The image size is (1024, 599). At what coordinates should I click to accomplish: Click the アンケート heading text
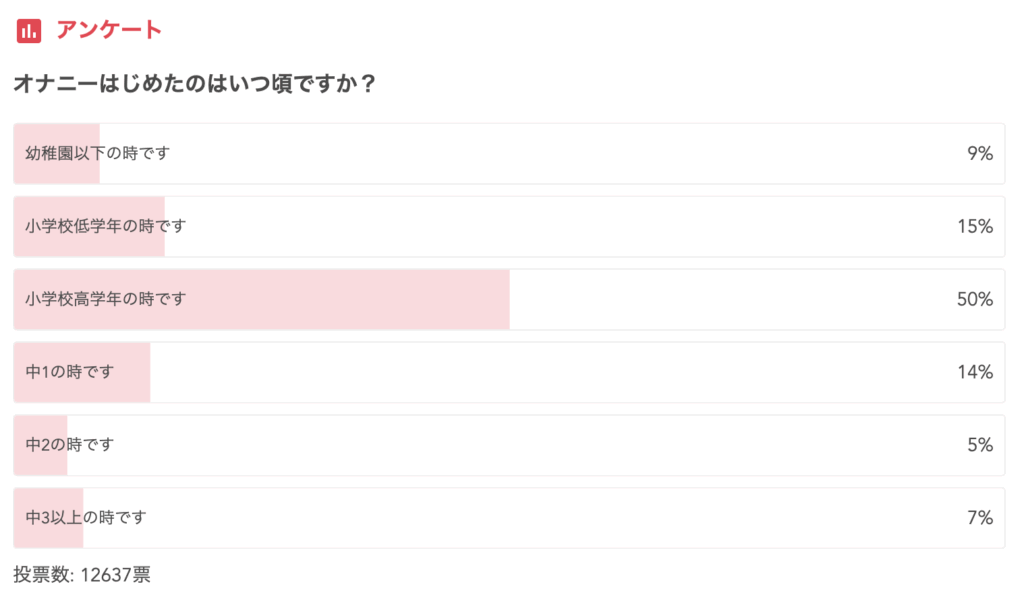109,30
